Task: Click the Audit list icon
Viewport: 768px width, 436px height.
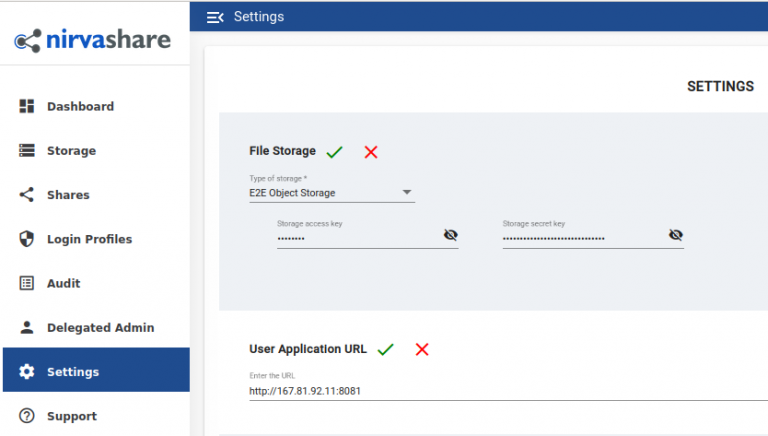Action: [26, 283]
